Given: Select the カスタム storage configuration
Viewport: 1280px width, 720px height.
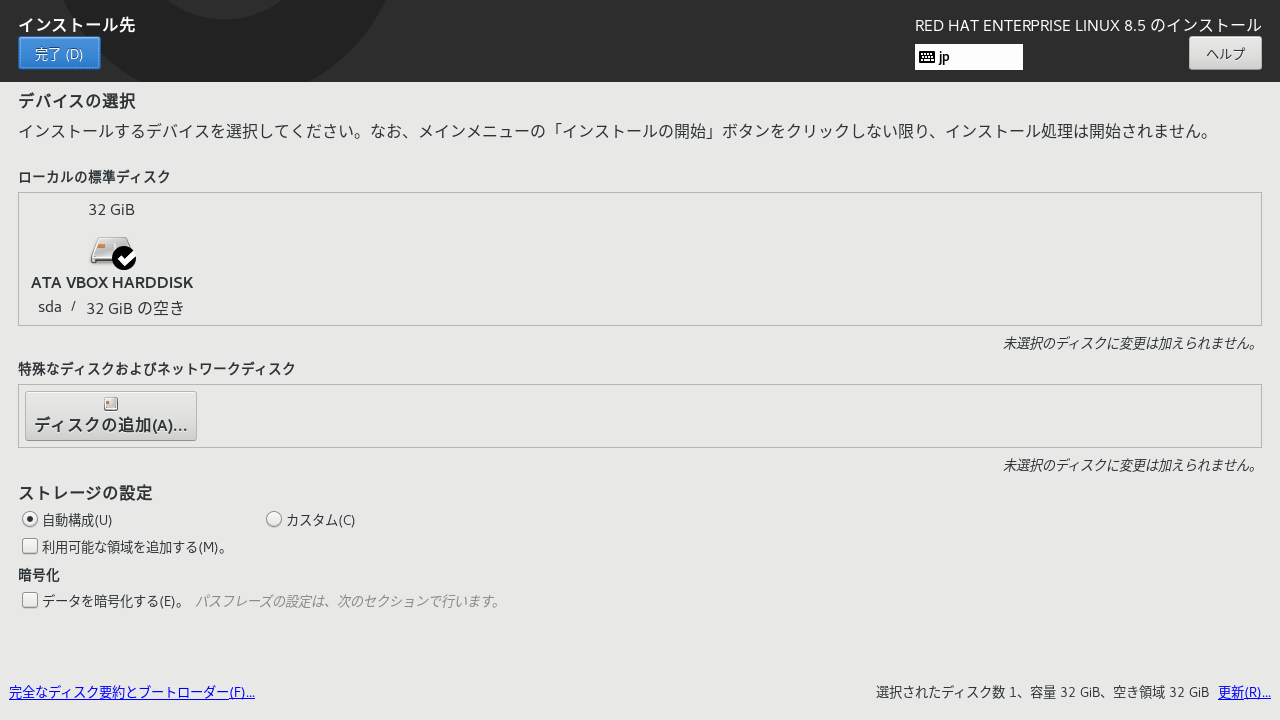Looking at the screenshot, I should pyautogui.click(x=274, y=518).
